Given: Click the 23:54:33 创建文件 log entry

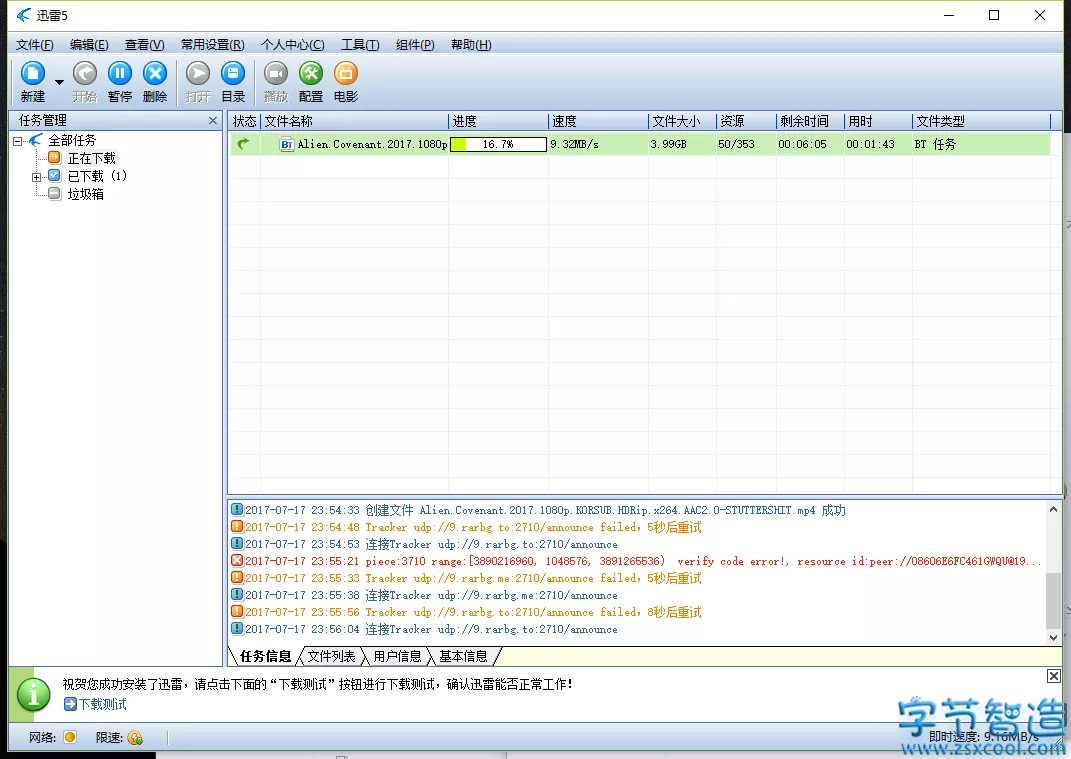Looking at the screenshot, I should 538,510.
